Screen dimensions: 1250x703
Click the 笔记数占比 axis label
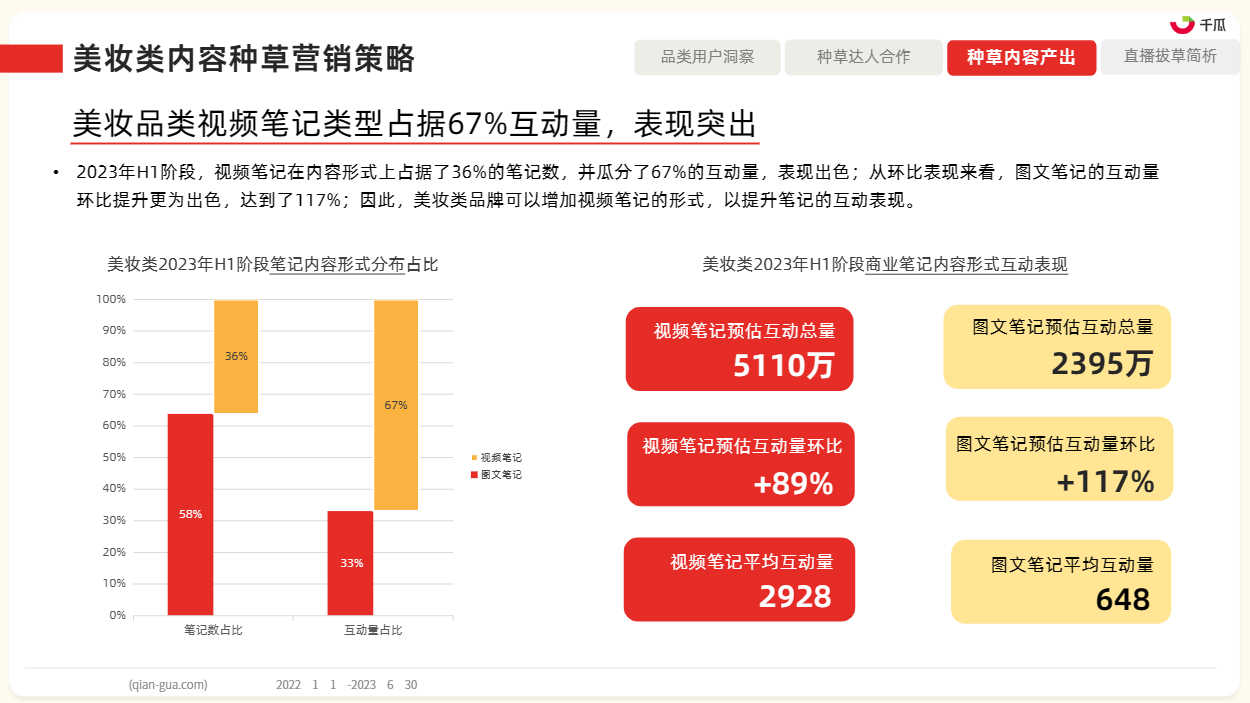click(x=213, y=630)
